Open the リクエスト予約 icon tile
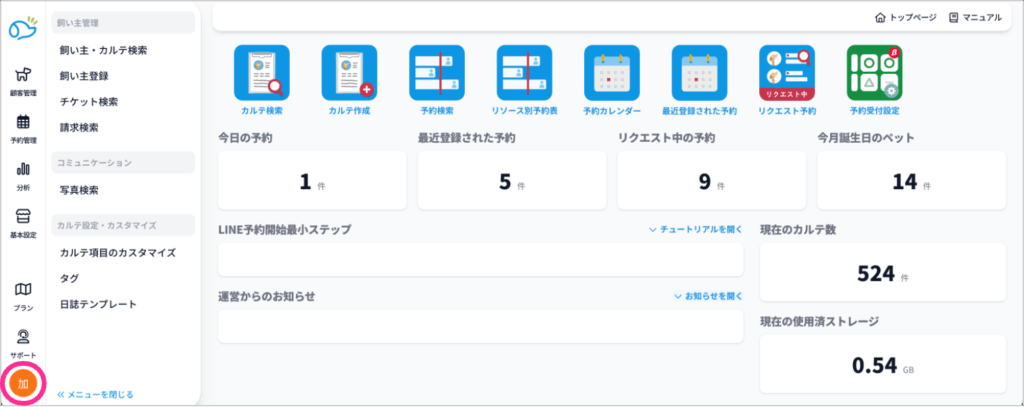Screen dimensions: 1024x407 click(787, 73)
